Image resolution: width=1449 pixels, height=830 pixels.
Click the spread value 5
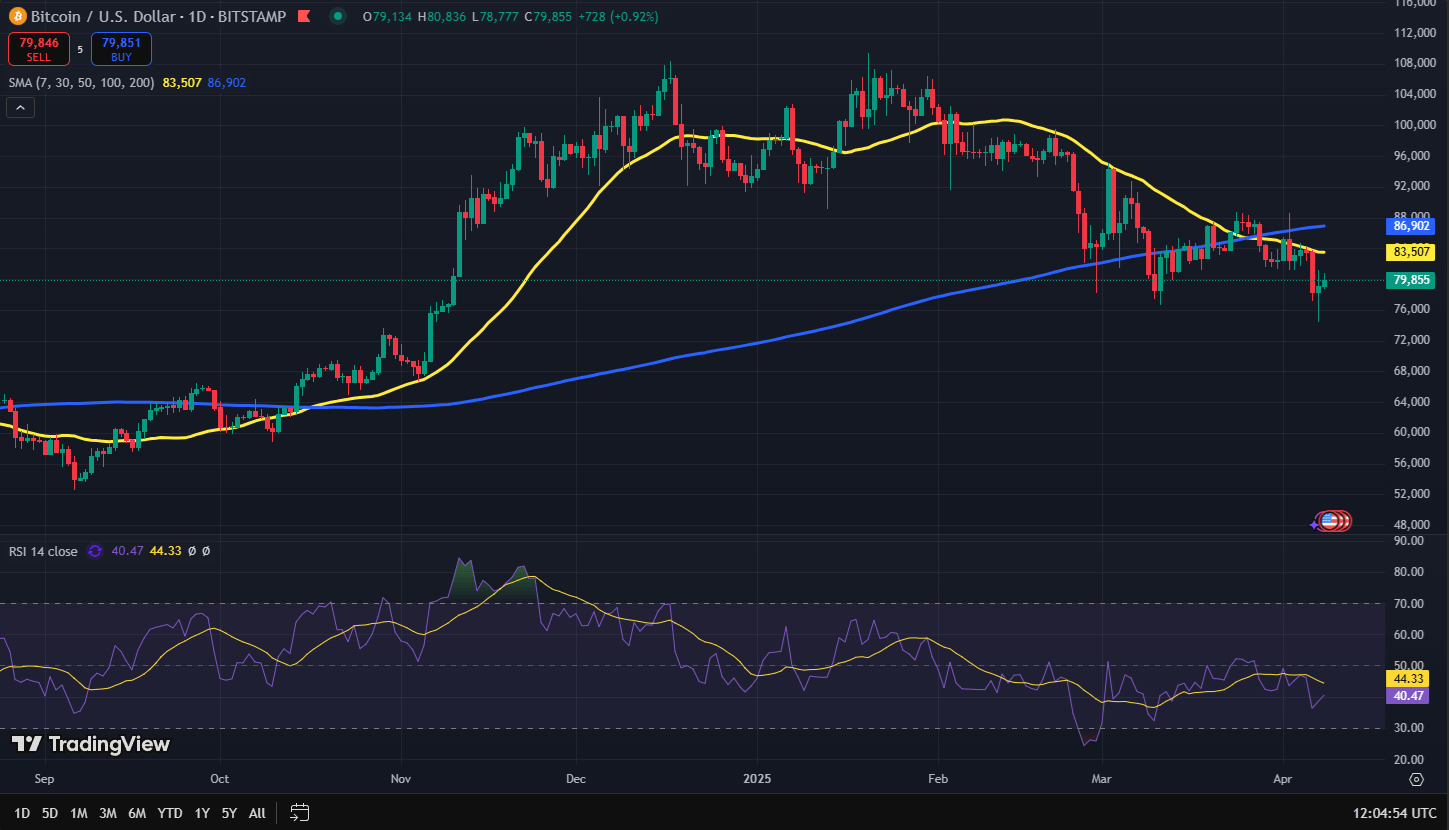80,49
